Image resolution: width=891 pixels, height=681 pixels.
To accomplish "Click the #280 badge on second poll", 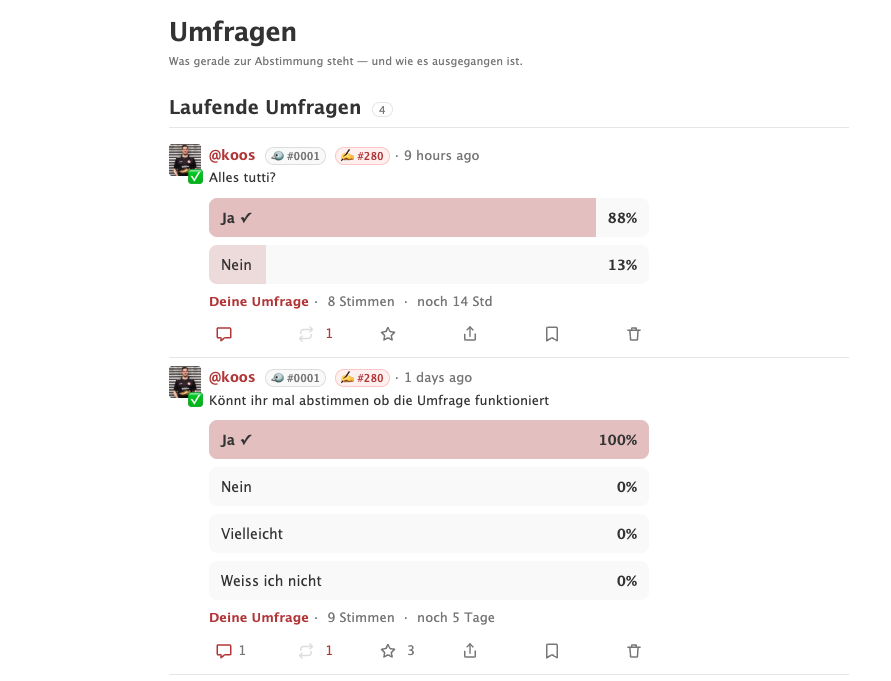I will (363, 378).
